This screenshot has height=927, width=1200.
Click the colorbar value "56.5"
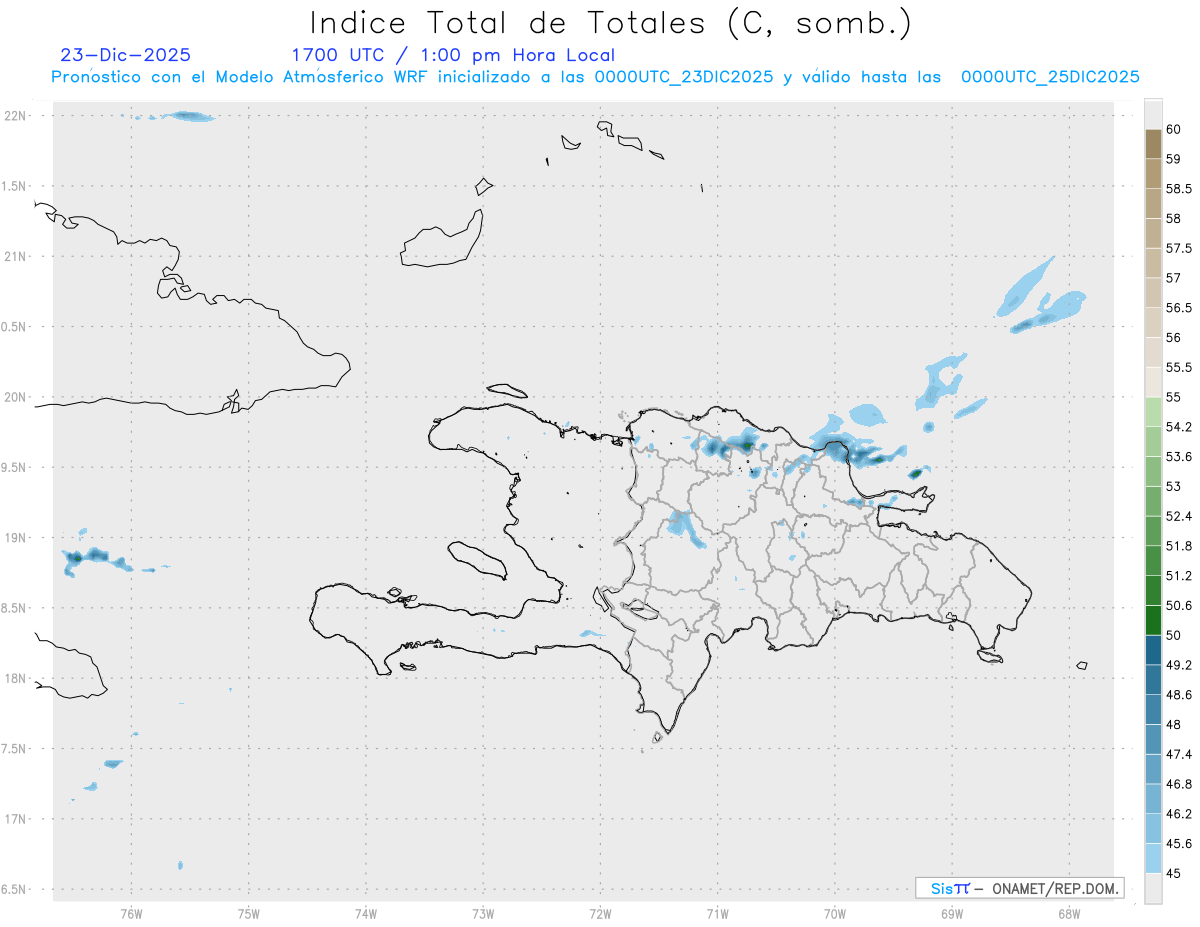coord(1179,307)
